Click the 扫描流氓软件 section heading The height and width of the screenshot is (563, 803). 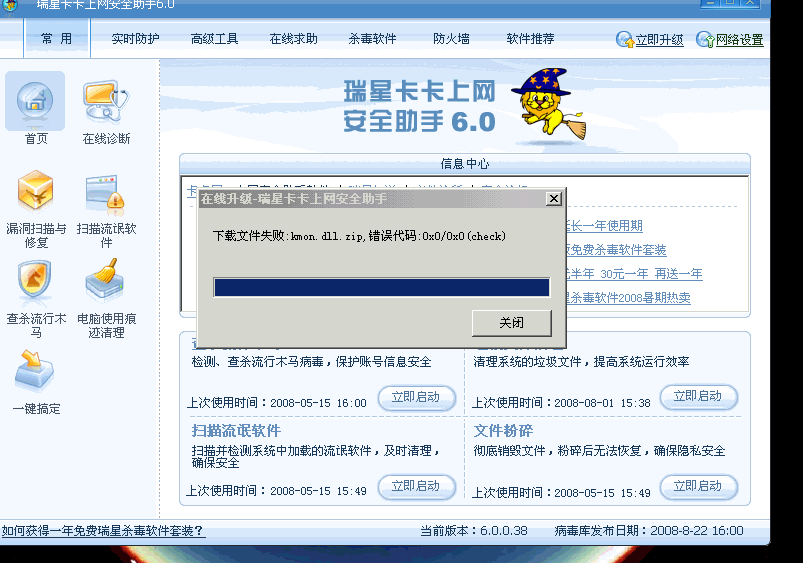click(236, 431)
